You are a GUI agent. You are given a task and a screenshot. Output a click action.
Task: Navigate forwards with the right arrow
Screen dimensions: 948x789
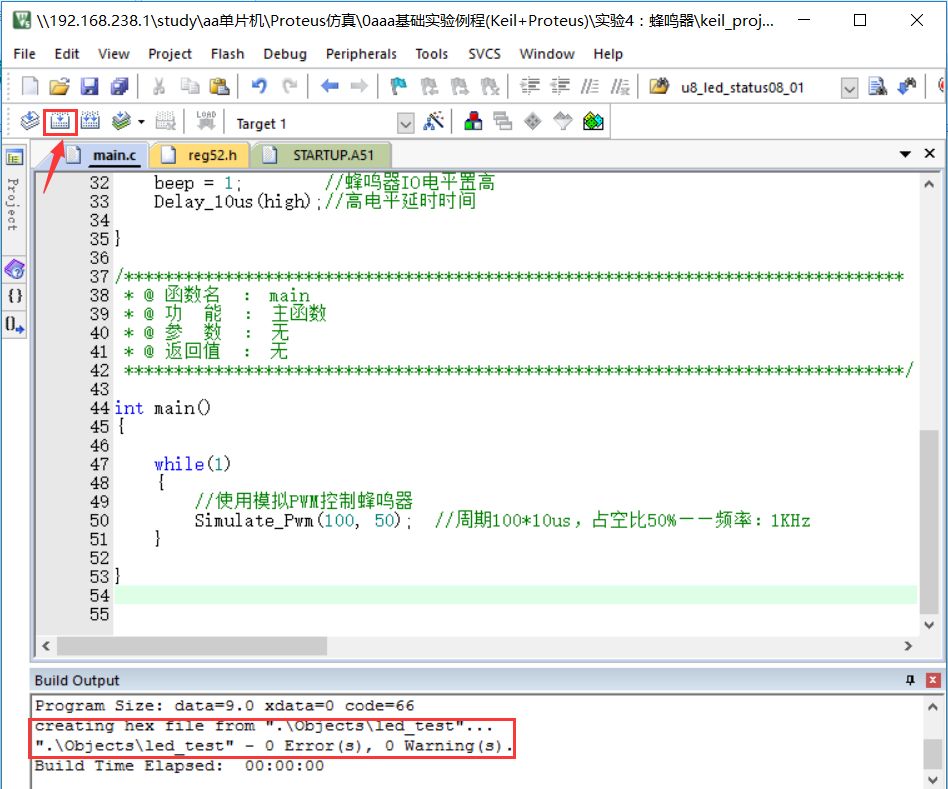(359, 86)
